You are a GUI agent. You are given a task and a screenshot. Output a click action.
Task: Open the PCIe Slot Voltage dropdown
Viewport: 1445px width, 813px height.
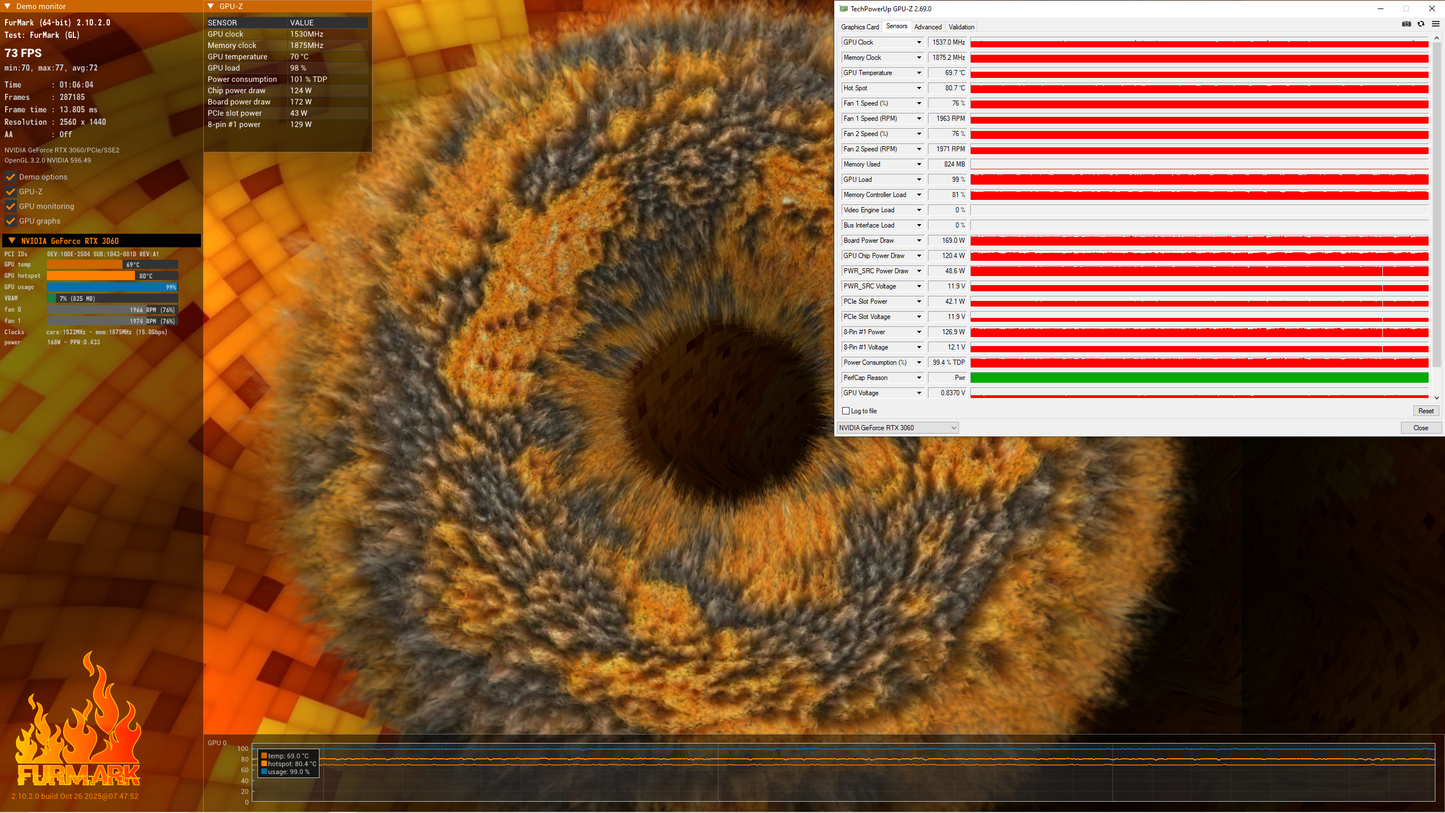coord(919,317)
